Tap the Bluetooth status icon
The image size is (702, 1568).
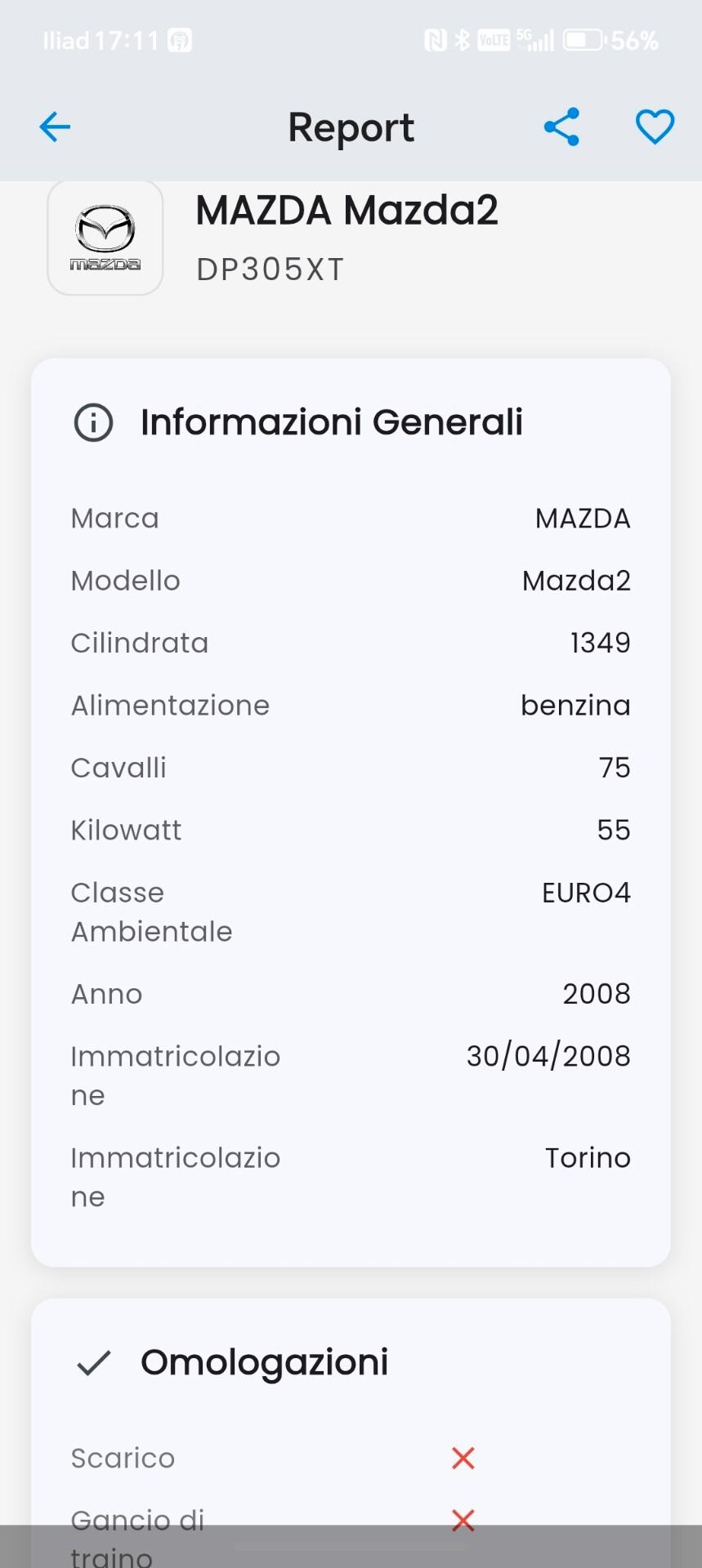pos(463,40)
